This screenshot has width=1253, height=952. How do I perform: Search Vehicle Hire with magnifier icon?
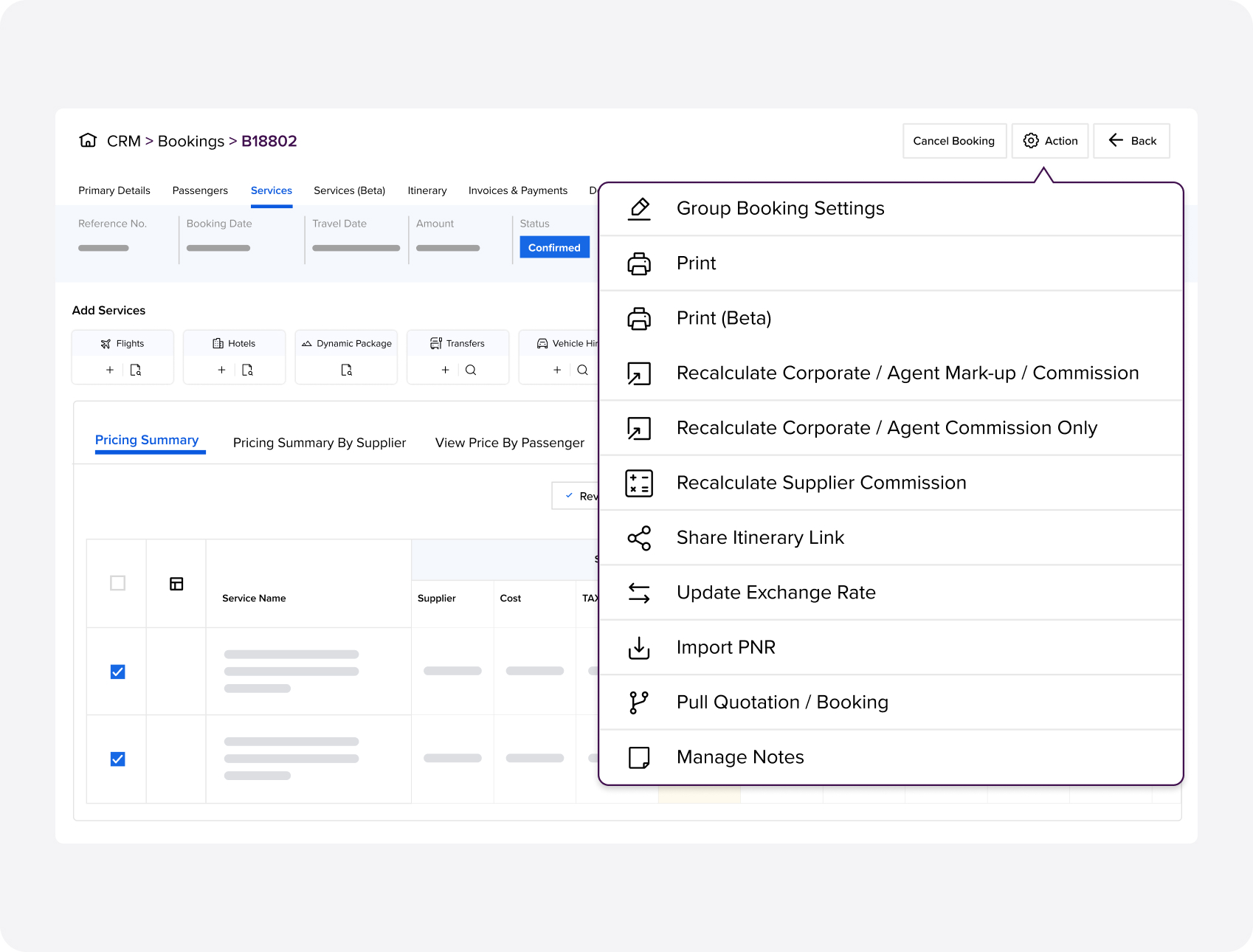582,370
